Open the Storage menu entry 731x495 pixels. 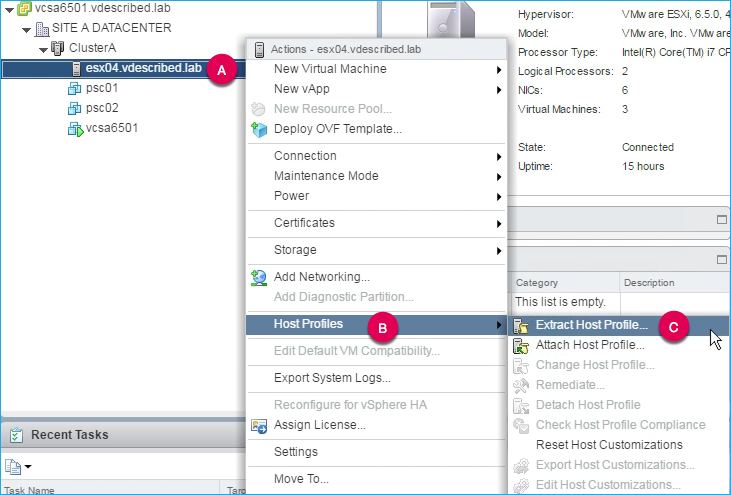click(x=376, y=250)
